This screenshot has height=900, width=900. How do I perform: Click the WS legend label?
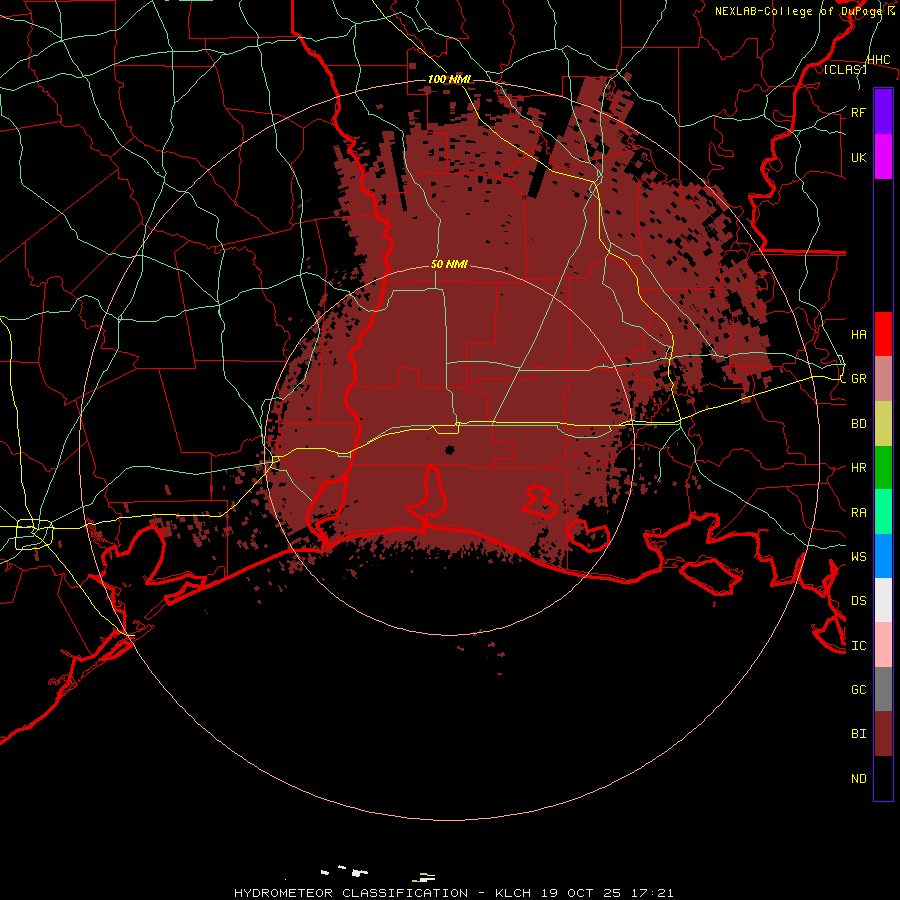click(x=859, y=556)
